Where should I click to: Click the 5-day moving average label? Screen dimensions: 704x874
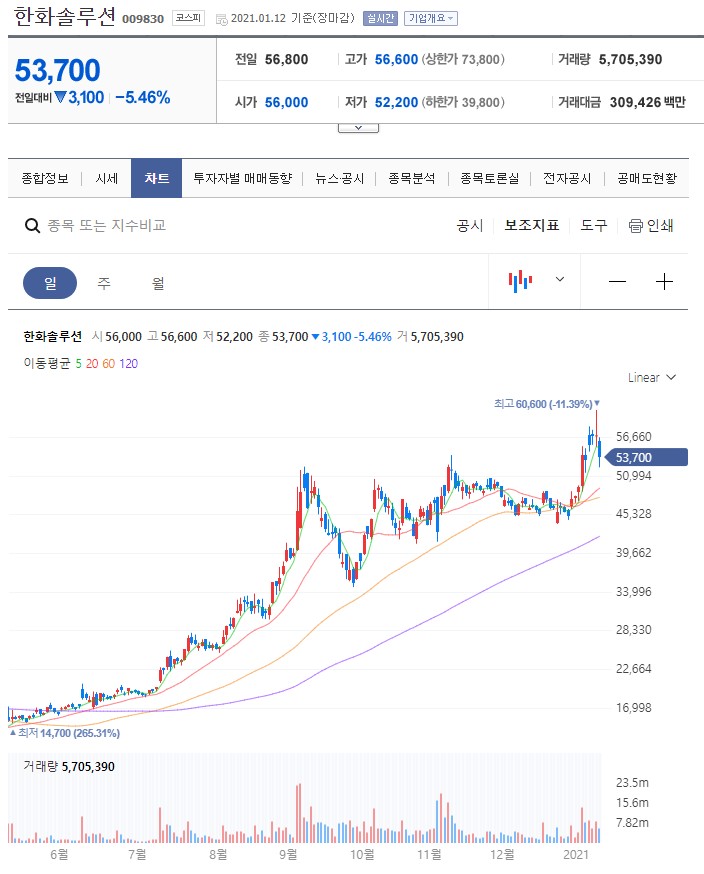click(x=79, y=364)
